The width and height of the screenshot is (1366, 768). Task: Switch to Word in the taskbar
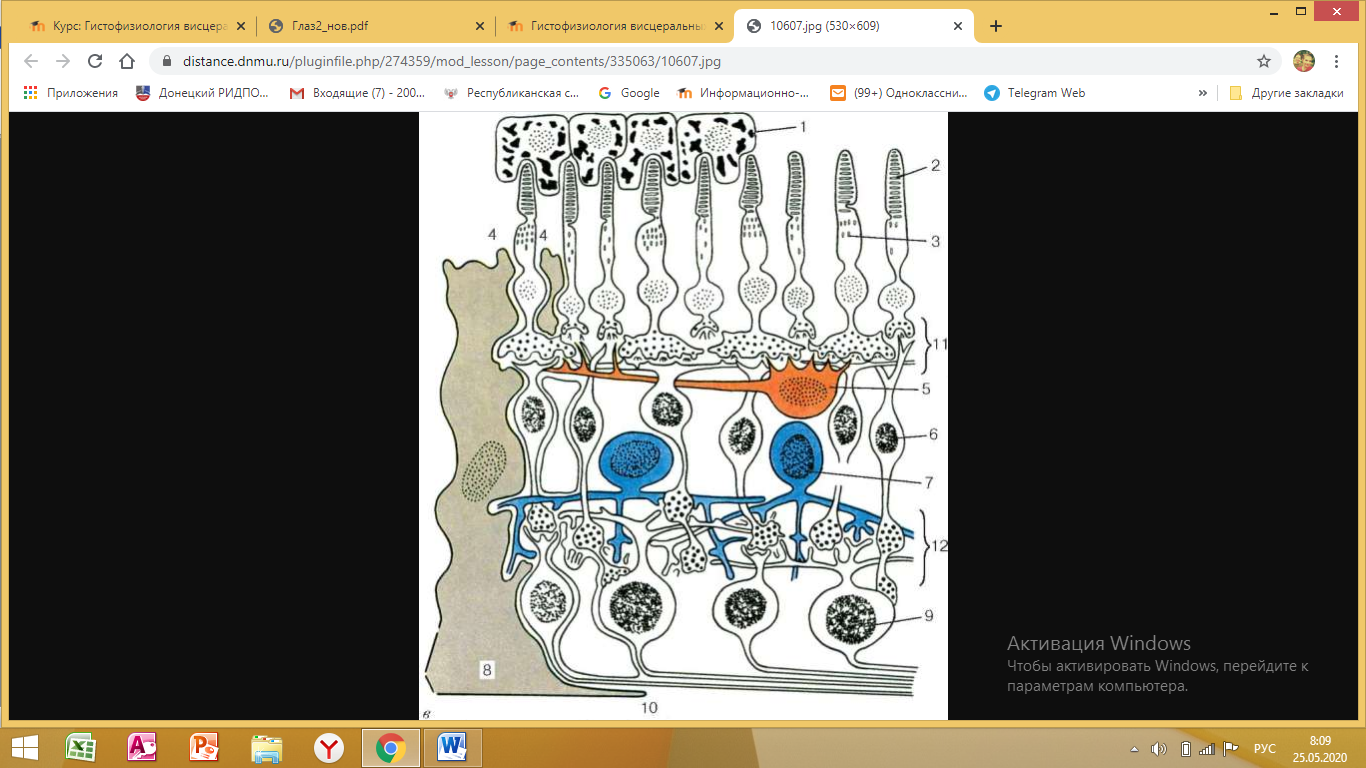453,747
